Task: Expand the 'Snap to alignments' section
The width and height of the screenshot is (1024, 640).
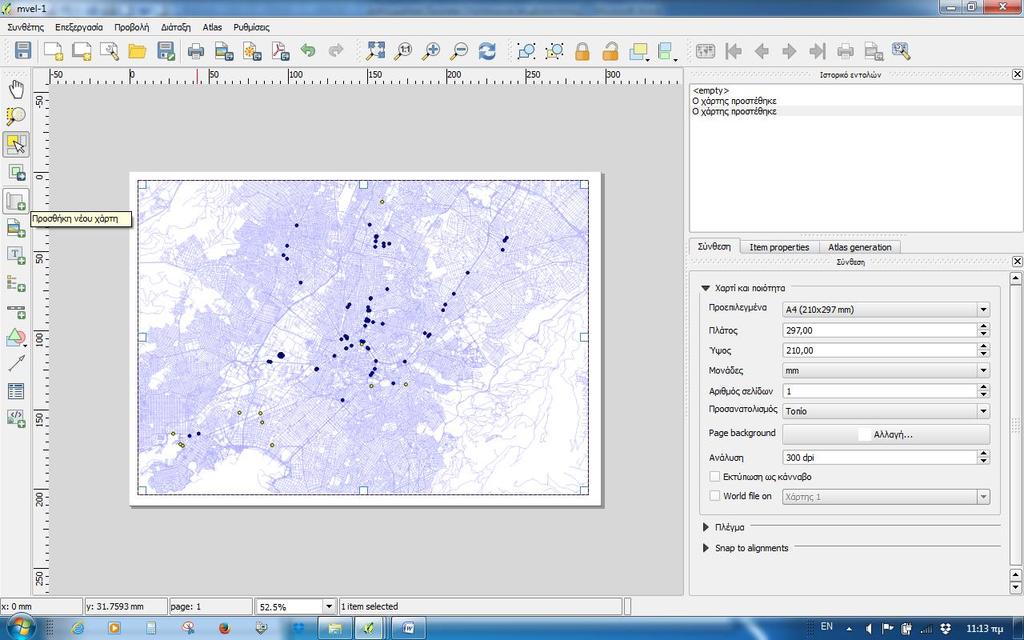Action: tap(705, 548)
